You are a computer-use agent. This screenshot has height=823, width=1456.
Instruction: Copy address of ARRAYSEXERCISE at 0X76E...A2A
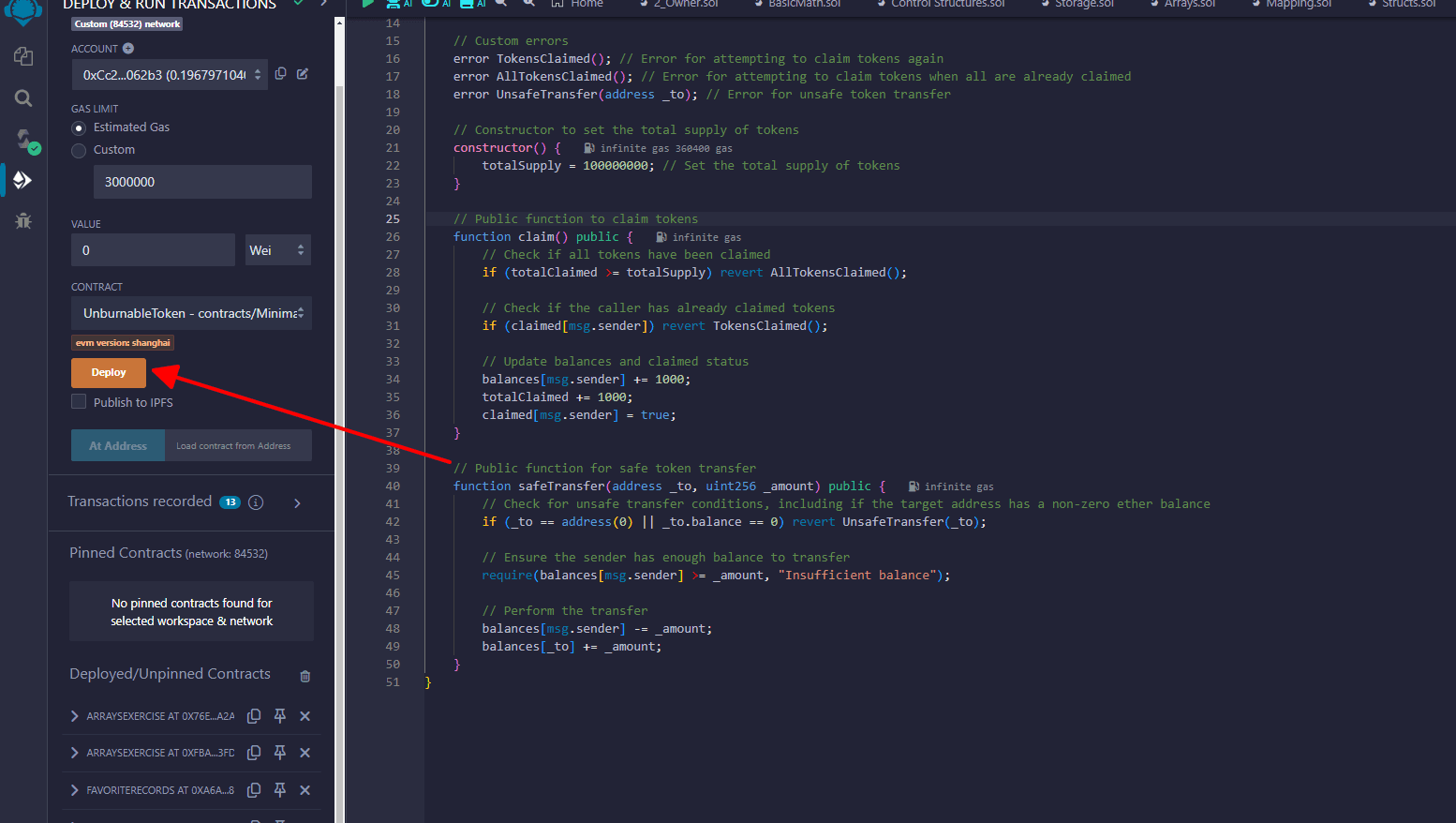[253, 716]
